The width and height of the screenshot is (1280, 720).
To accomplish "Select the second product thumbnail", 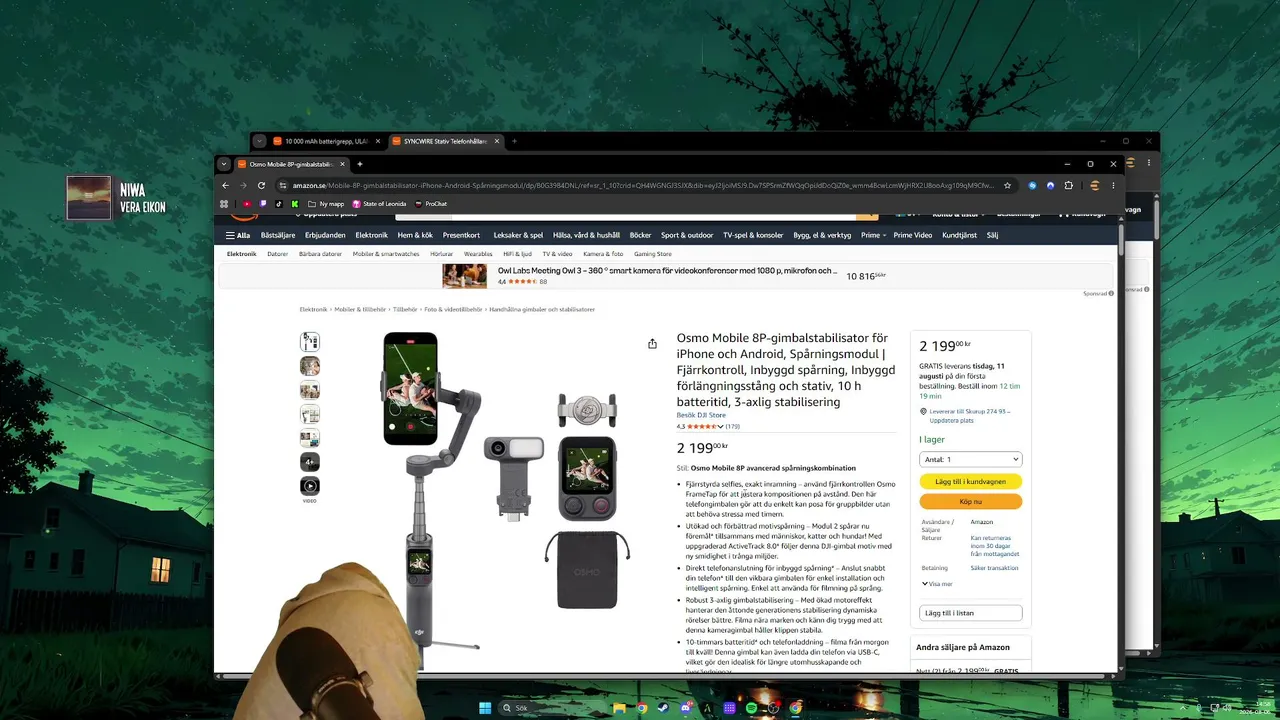I will click(x=310, y=366).
